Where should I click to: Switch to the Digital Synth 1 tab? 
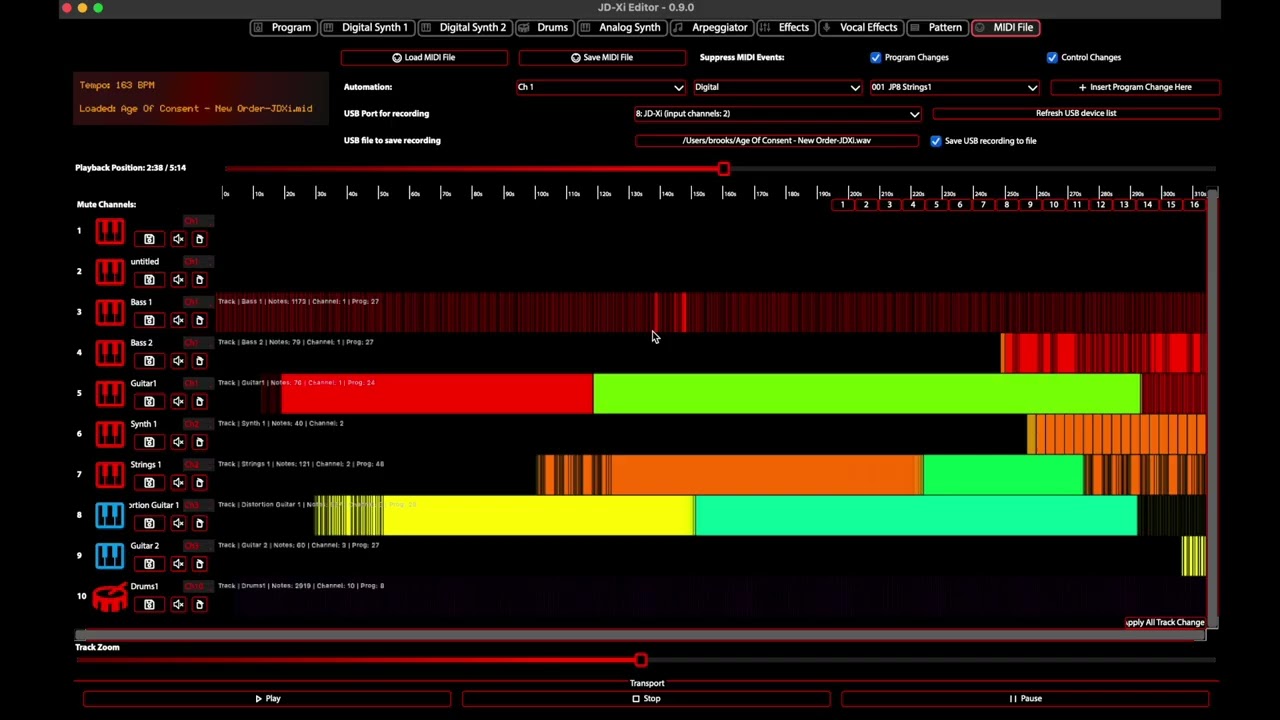[367, 27]
